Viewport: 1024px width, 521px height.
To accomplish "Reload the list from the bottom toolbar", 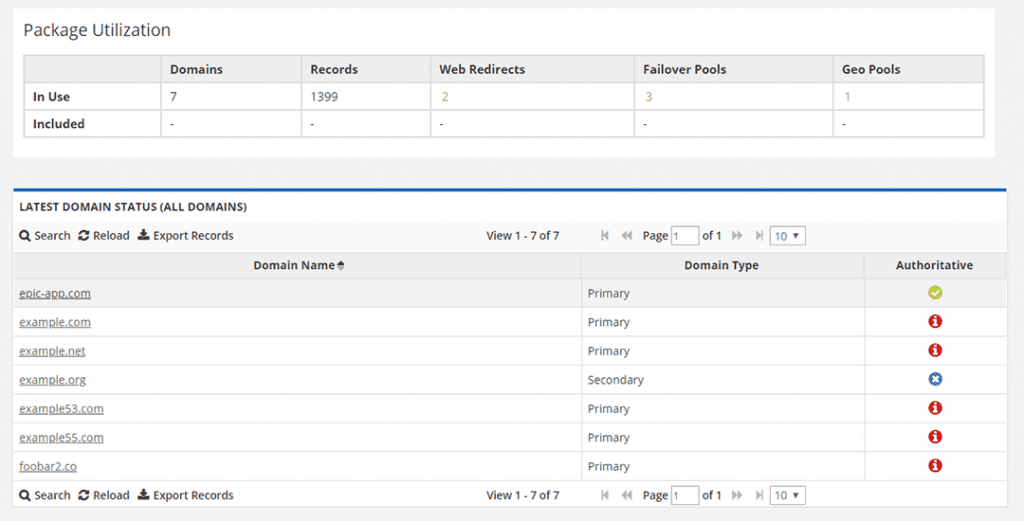I will pos(104,496).
